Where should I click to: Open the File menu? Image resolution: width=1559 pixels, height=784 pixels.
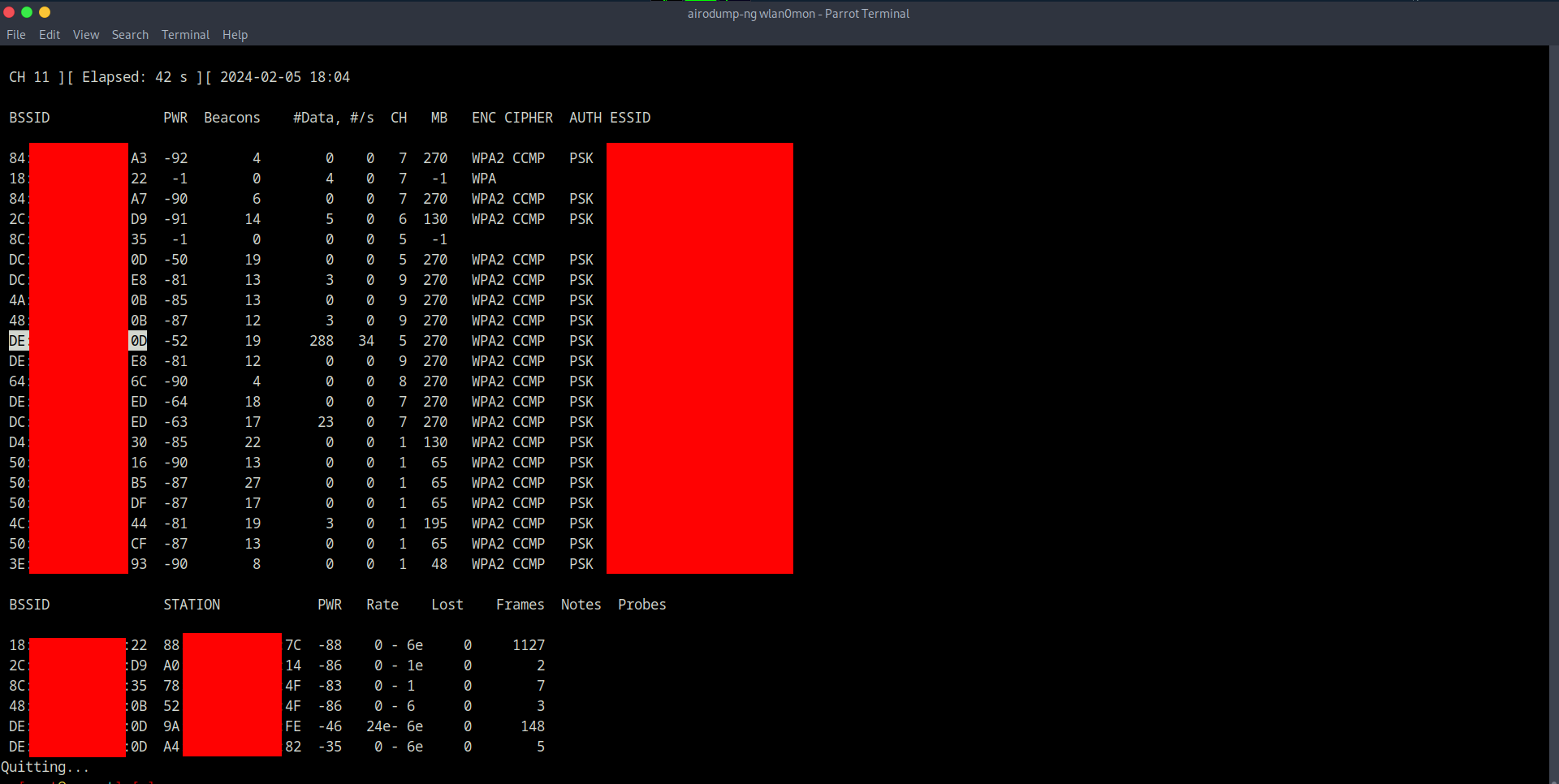click(16, 35)
